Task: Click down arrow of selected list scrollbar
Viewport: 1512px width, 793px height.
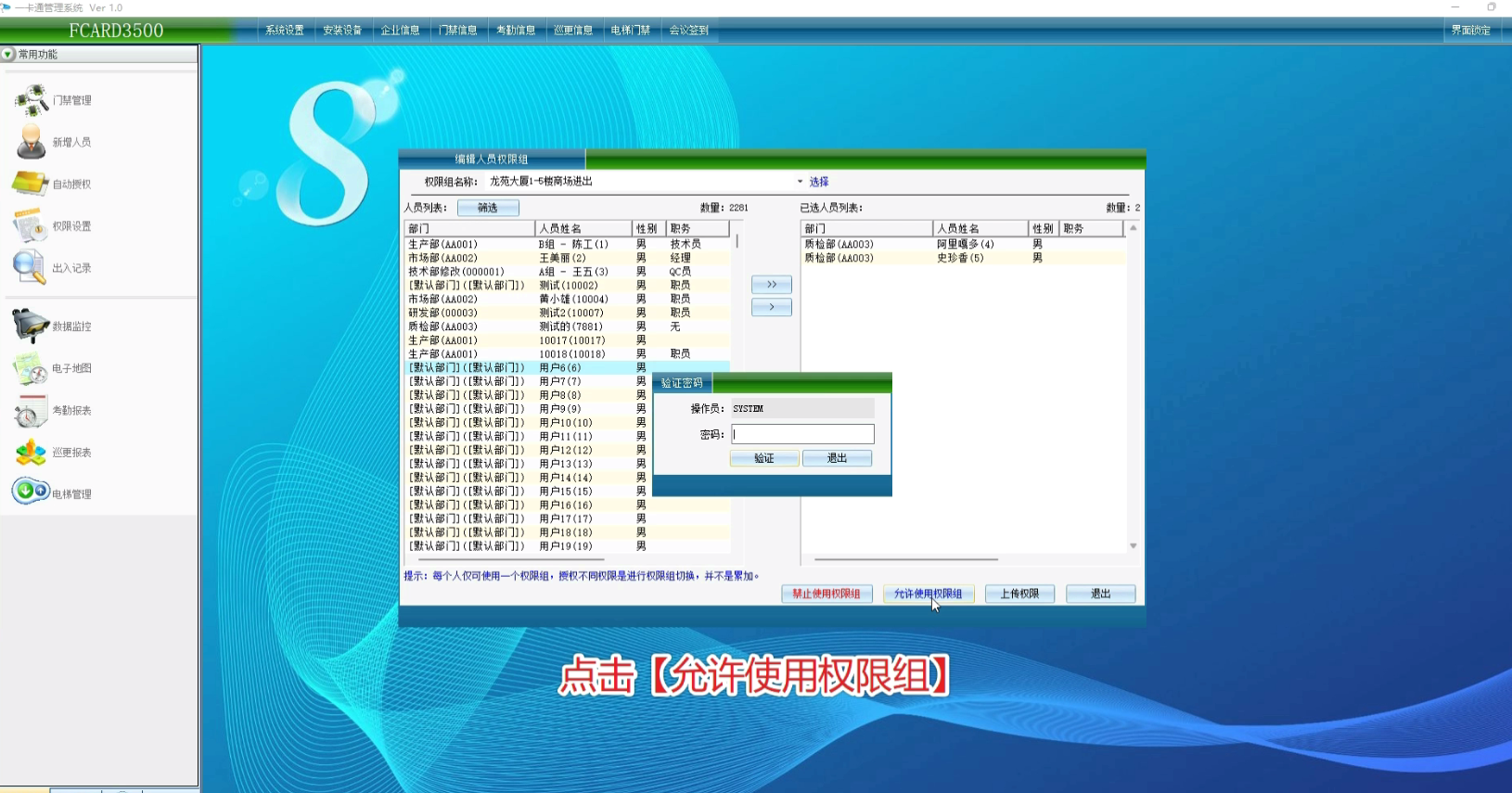Action: pos(1134,546)
